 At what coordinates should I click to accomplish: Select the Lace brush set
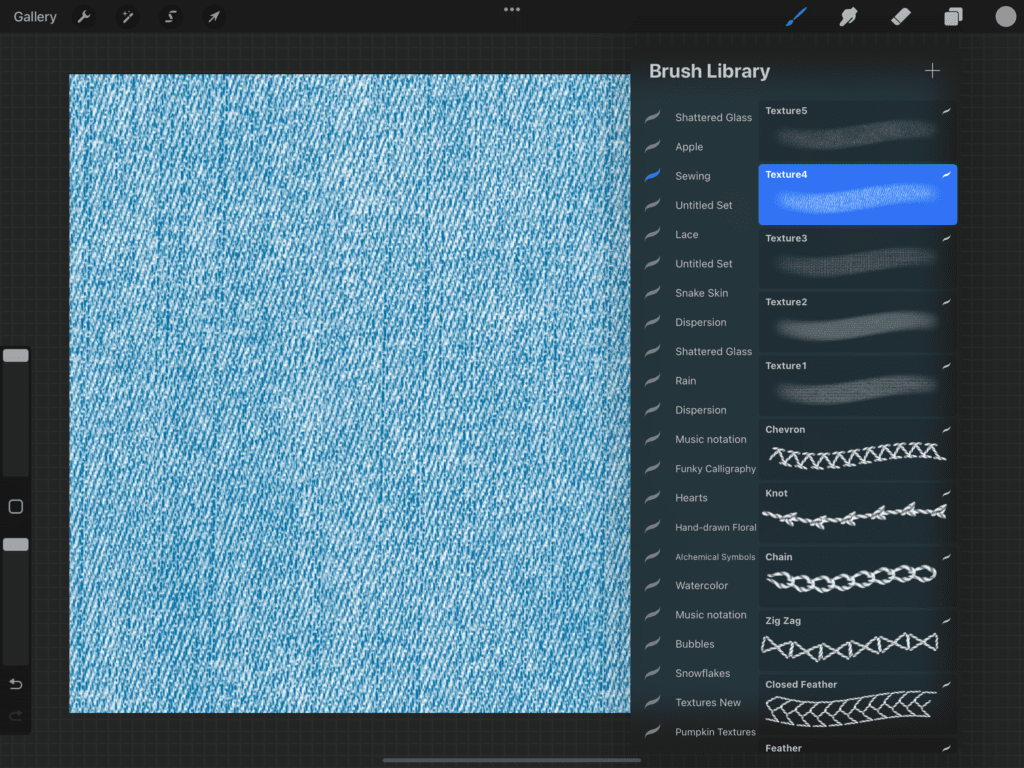pyautogui.click(x=686, y=235)
